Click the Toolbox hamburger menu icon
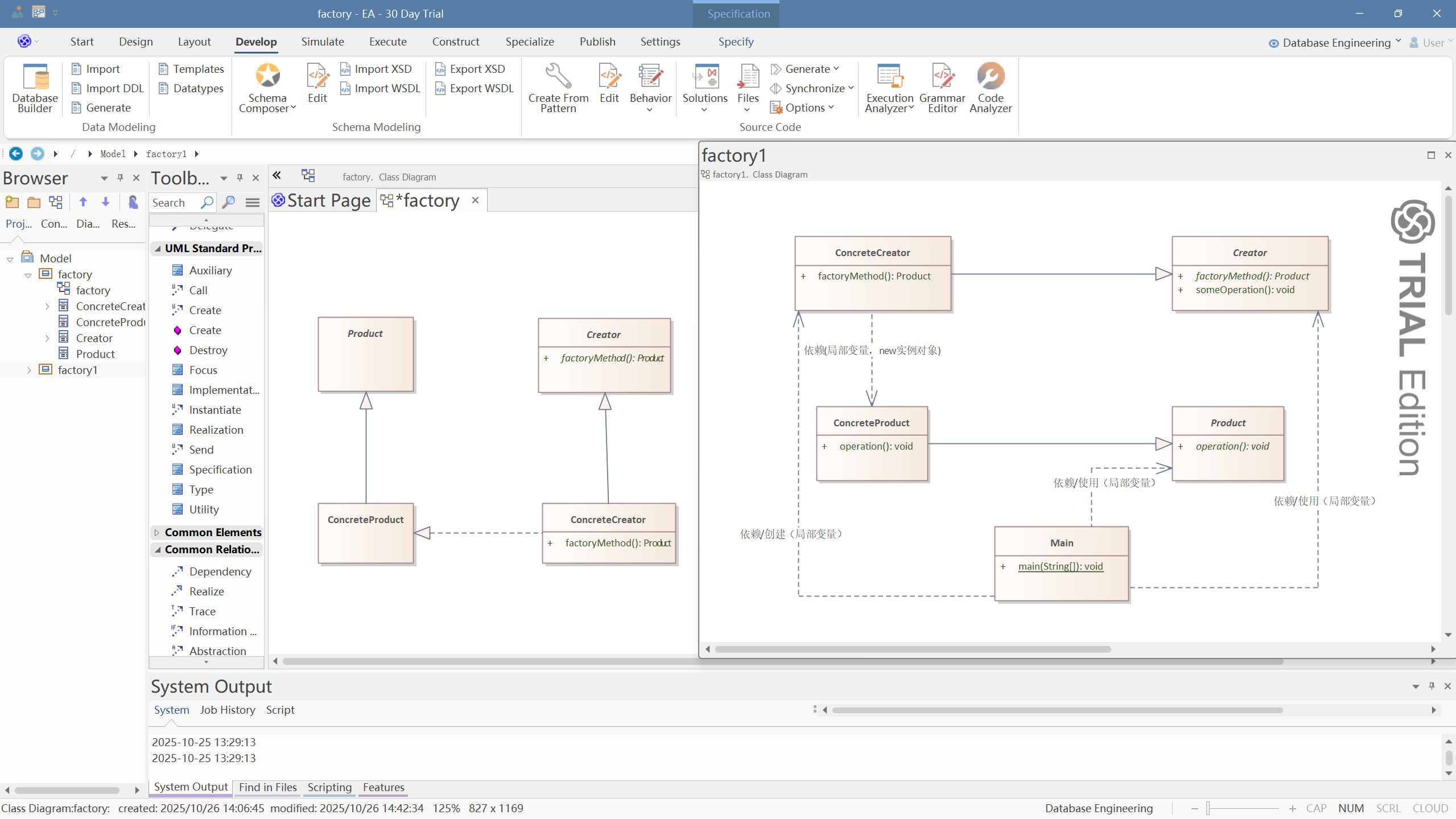Image resolution: width=1456 pixels, height=819 pixels. (x=253, y=203)
